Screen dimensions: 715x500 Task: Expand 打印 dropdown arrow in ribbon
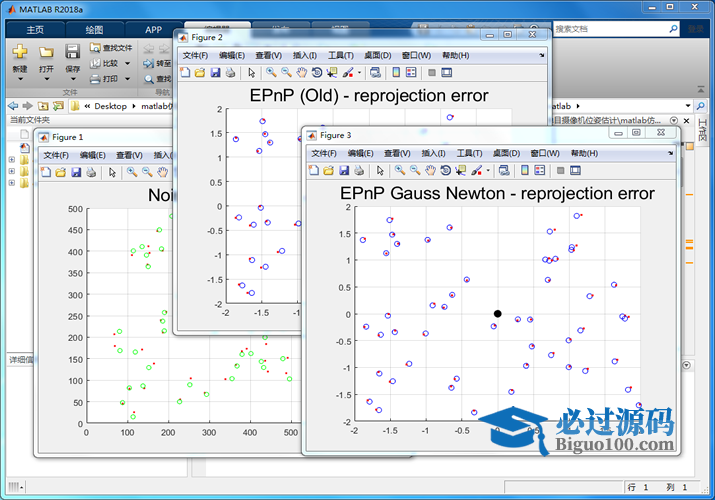tap(128, 79)
